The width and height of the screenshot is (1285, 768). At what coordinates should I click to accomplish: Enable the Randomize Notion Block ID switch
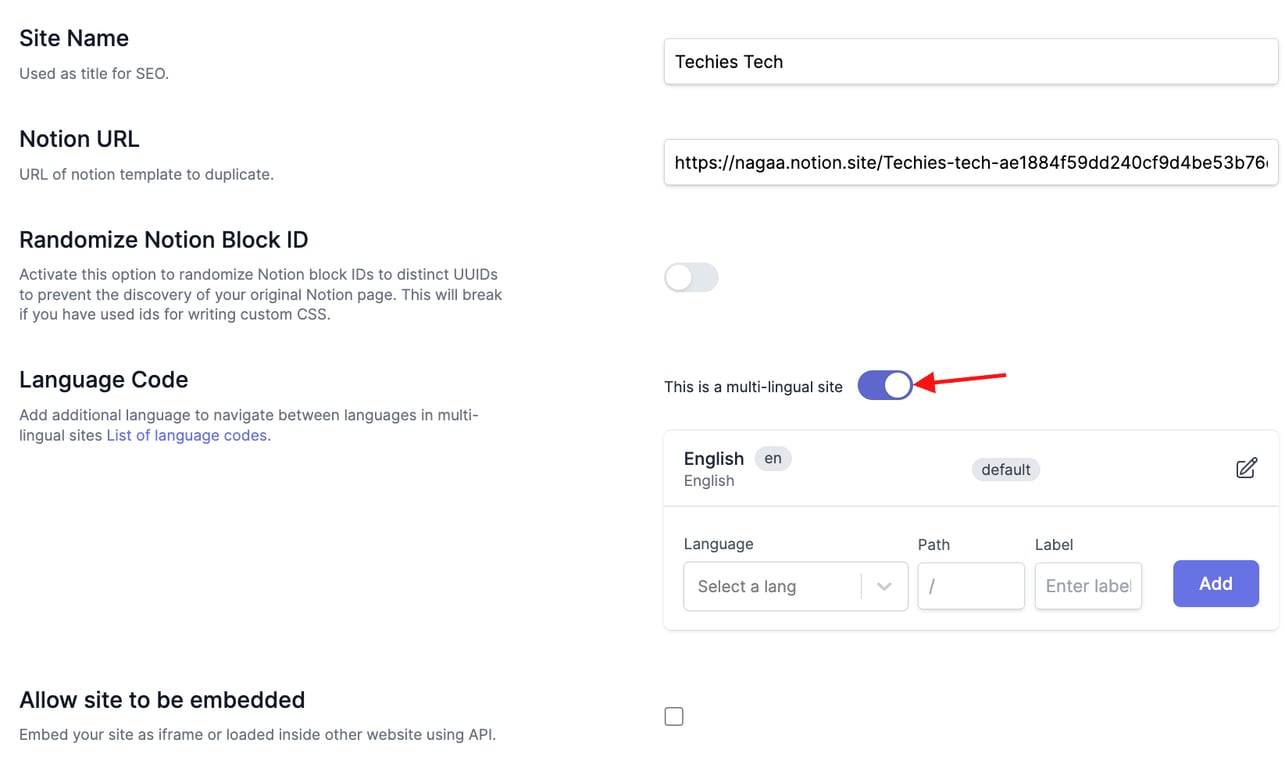691,278
